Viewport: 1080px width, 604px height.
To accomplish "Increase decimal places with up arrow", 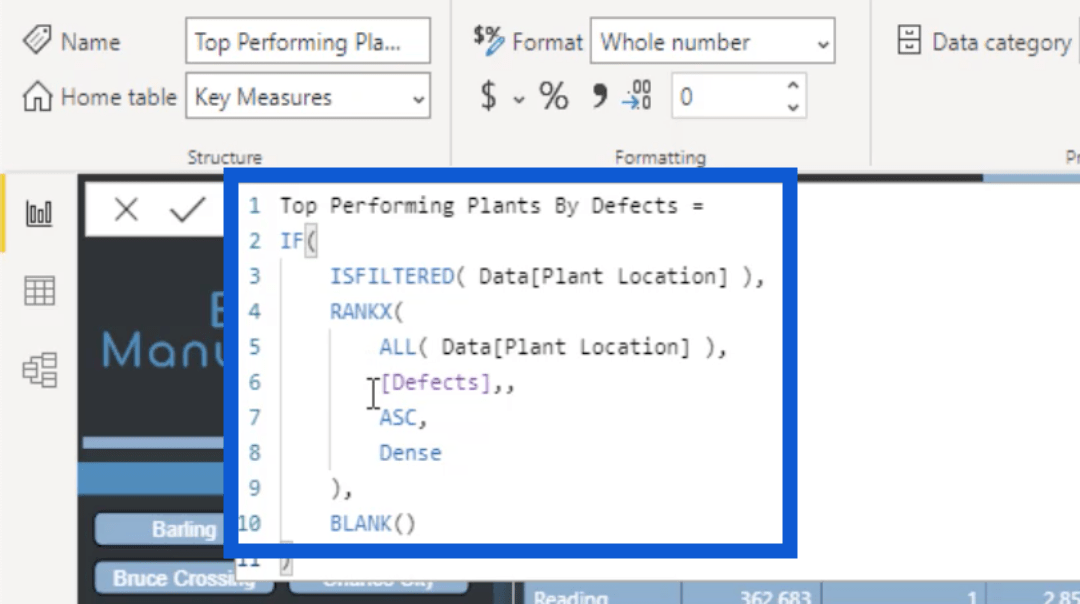I will 793,85.
